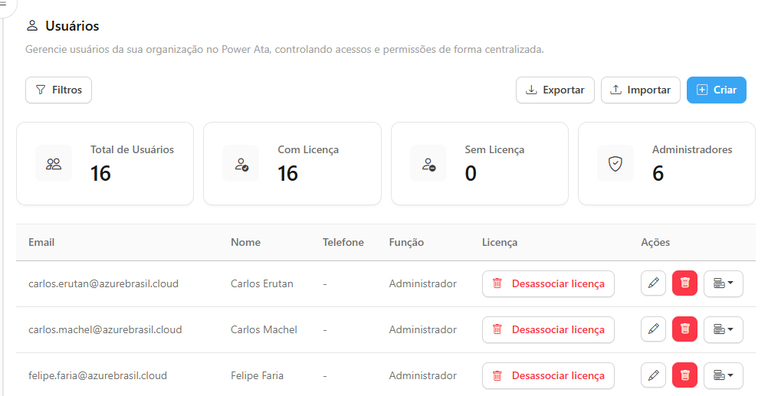
Task: Click Administrador in Carlos Erutan row
Action: coord(423,284)
